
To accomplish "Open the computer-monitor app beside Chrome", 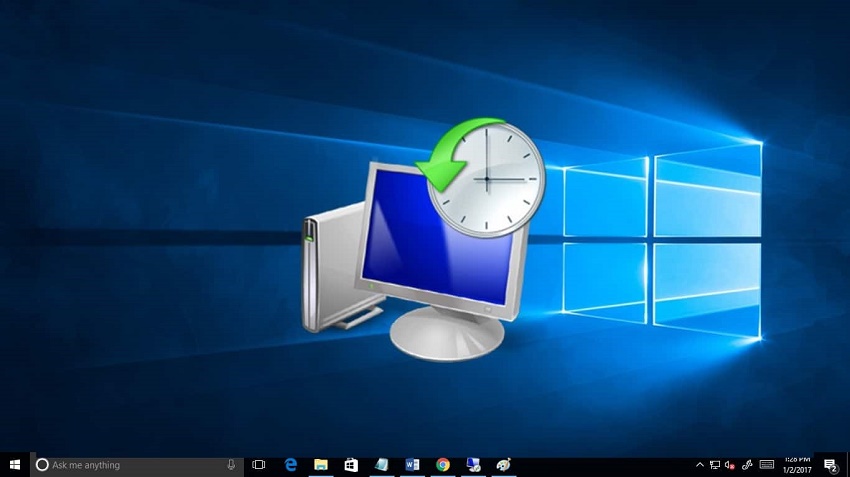I will pos(473,465).
